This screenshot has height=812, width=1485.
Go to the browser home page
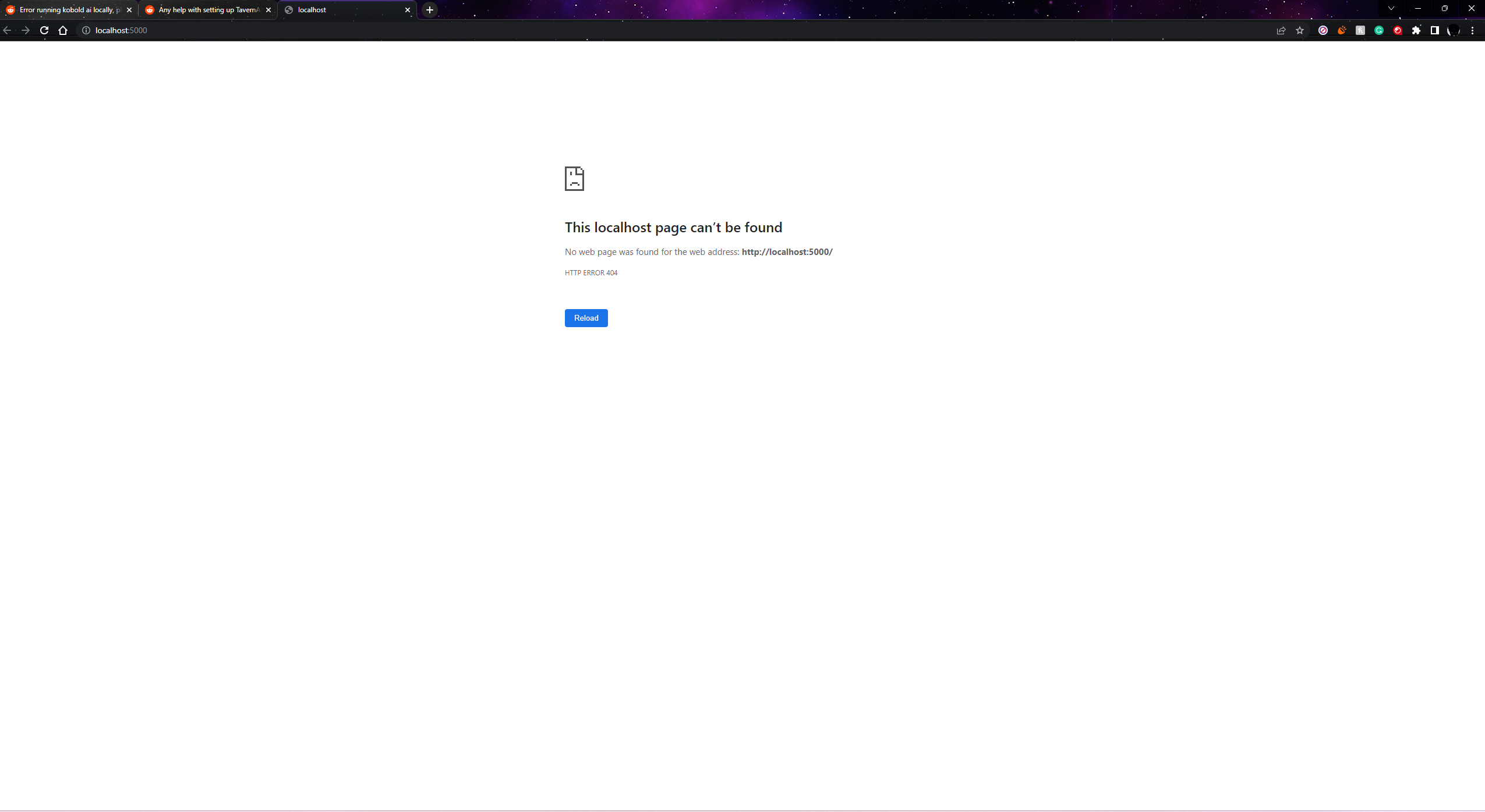[63, 30]
